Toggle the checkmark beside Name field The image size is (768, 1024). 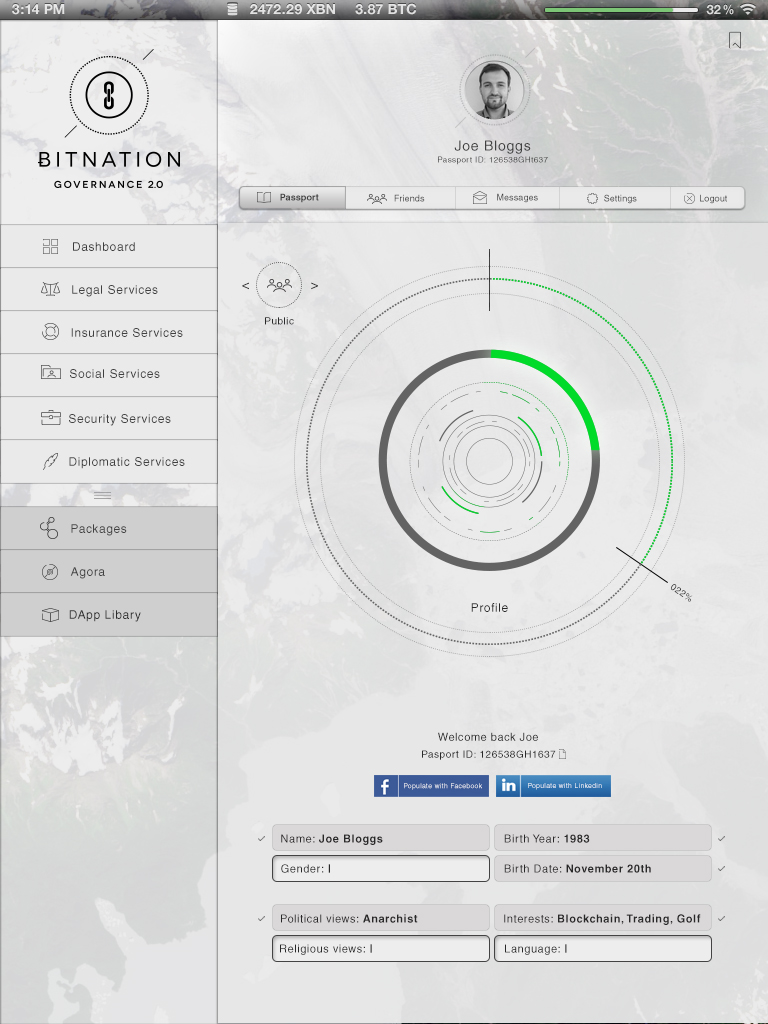tap(262, 838)
